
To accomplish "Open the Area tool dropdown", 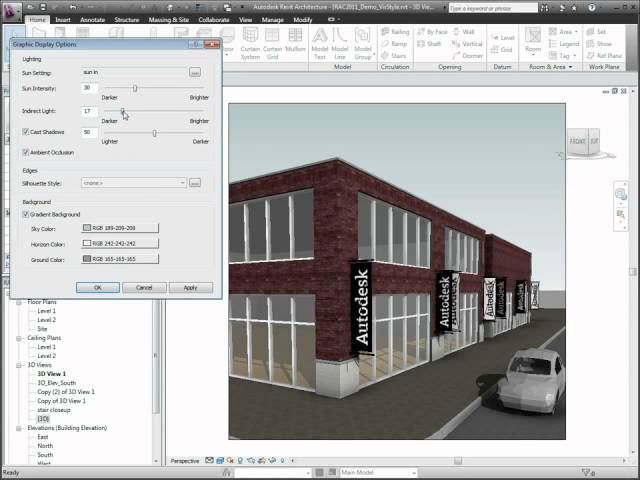I will click(576, 31).
